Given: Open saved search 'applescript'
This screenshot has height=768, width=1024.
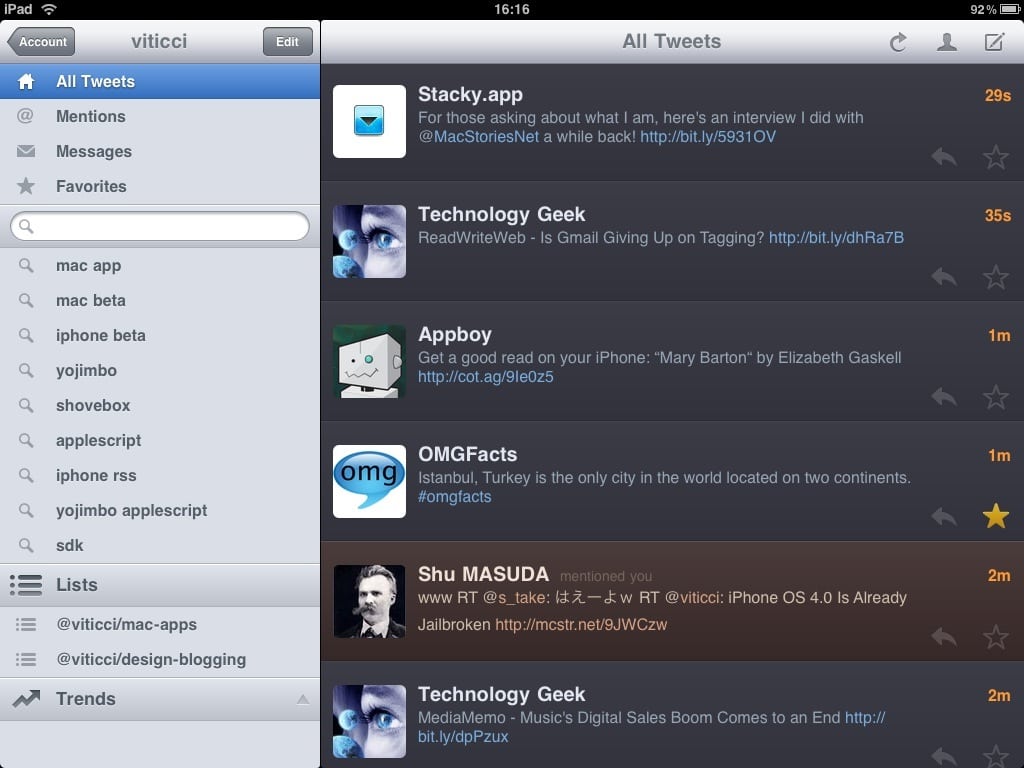Looking at the screenshot, I should click(x=160, y=441).
